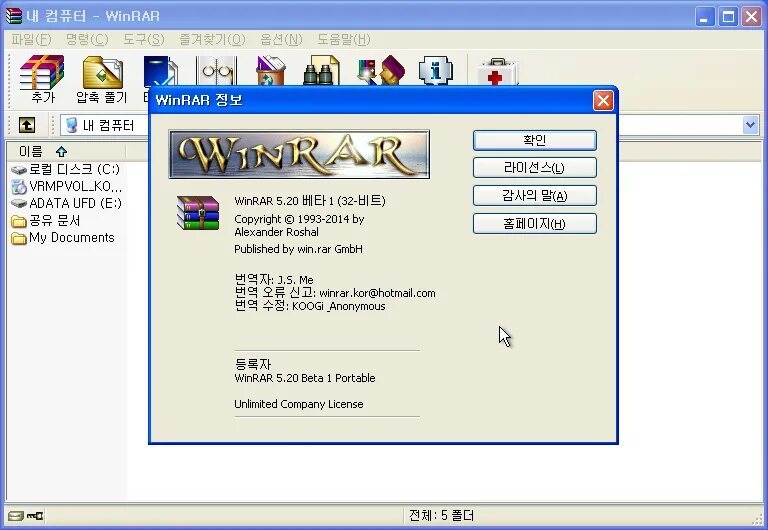Click the up one level folder icon

click(27, 125)
